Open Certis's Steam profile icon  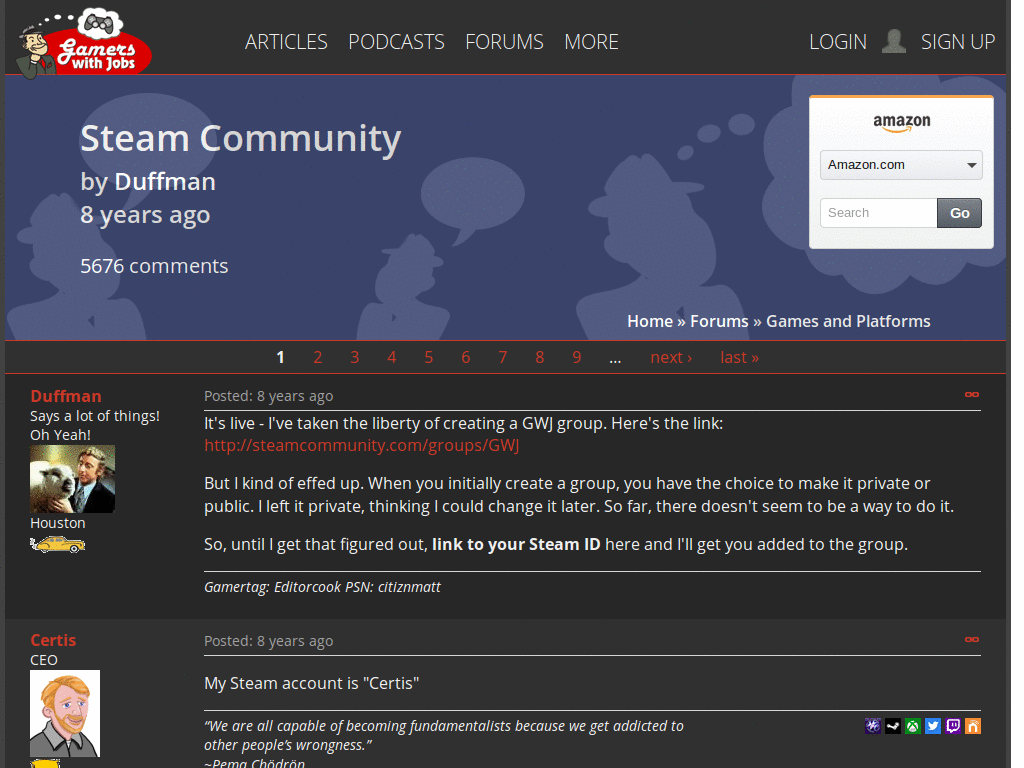pyautogui.click(x=892, y=726)
